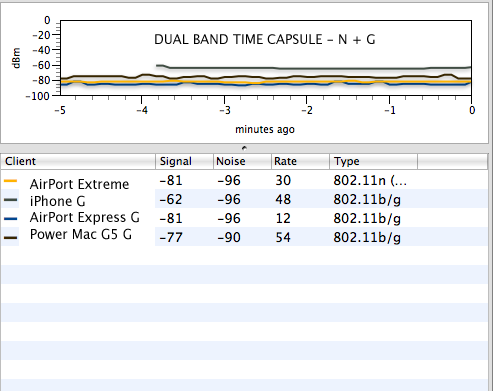
Task: Click rate value 54 for Power Mac G5
Action: coord(283,237)
